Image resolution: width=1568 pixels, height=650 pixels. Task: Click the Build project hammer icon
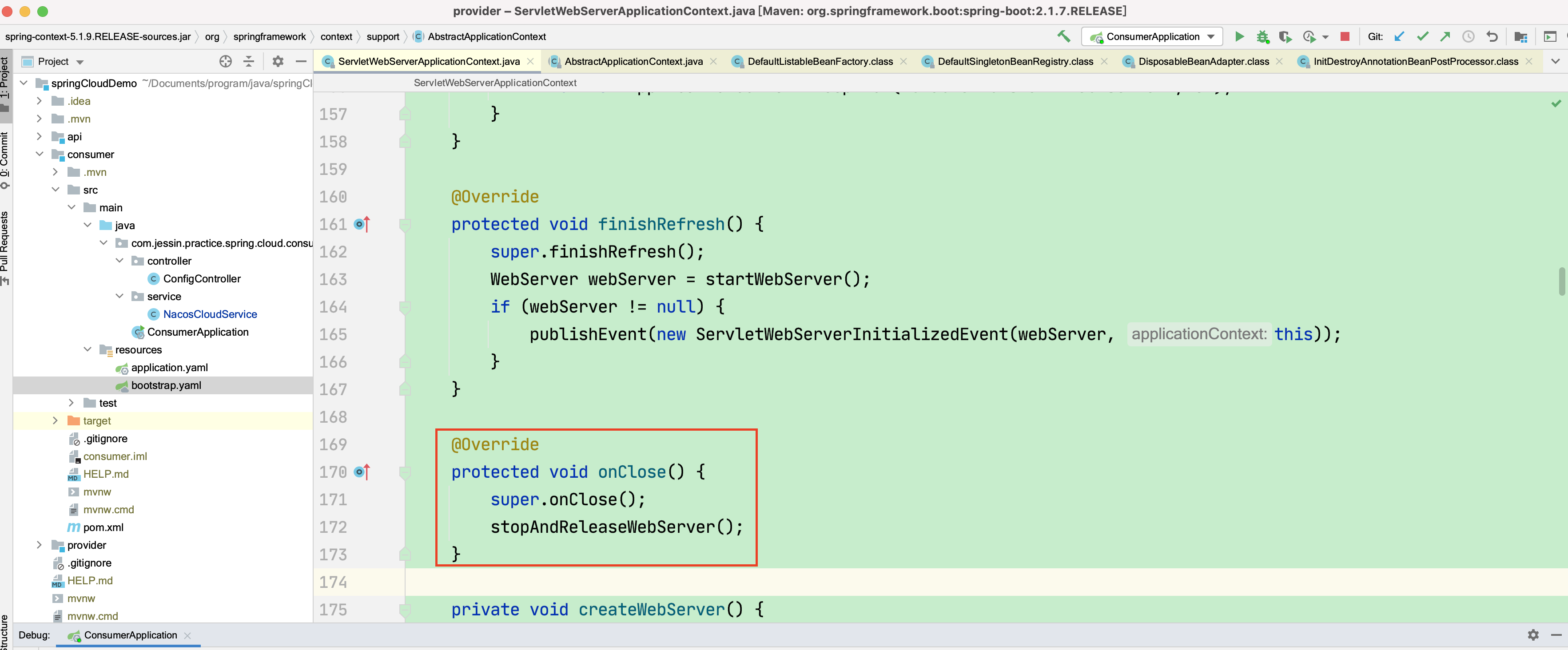tap(1063, 36)
